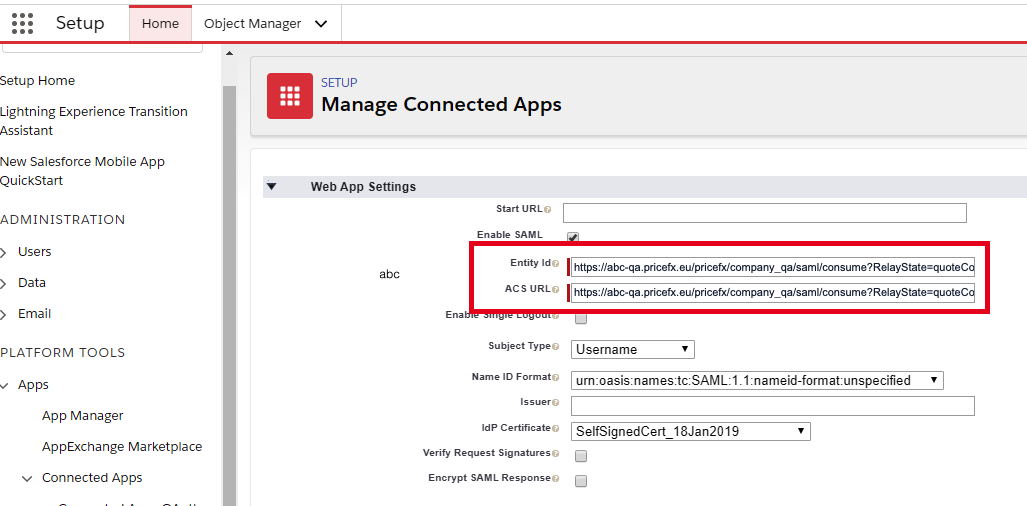Open the Object Manager tab
The height and width of the screenshot is (506, 1027).
[252, 23]
